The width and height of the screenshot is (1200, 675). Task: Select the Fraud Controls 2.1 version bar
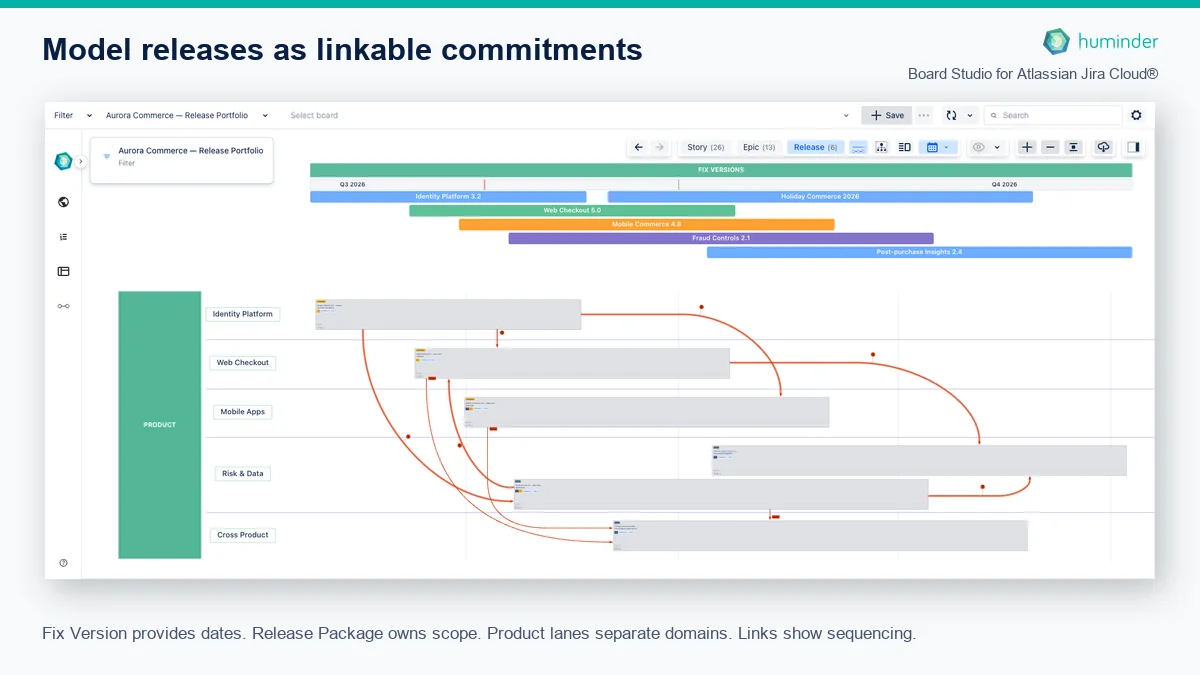[721, 239]
